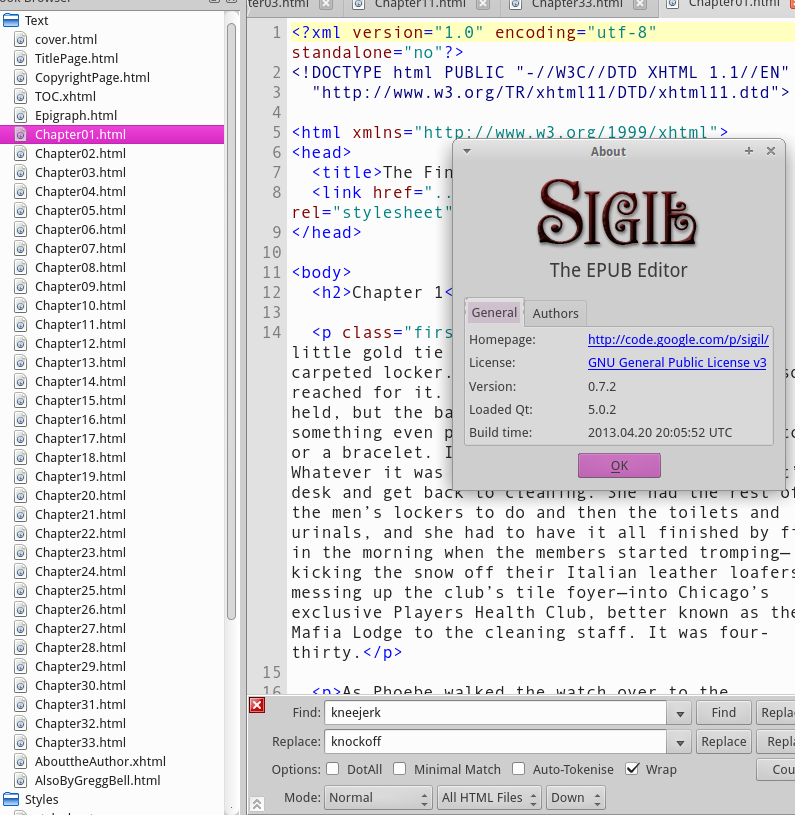Image resolution: width=795 pixels, height=815 pixels.
Task: Click the About dialog shade arrow icon
Action: pos(466,151)
